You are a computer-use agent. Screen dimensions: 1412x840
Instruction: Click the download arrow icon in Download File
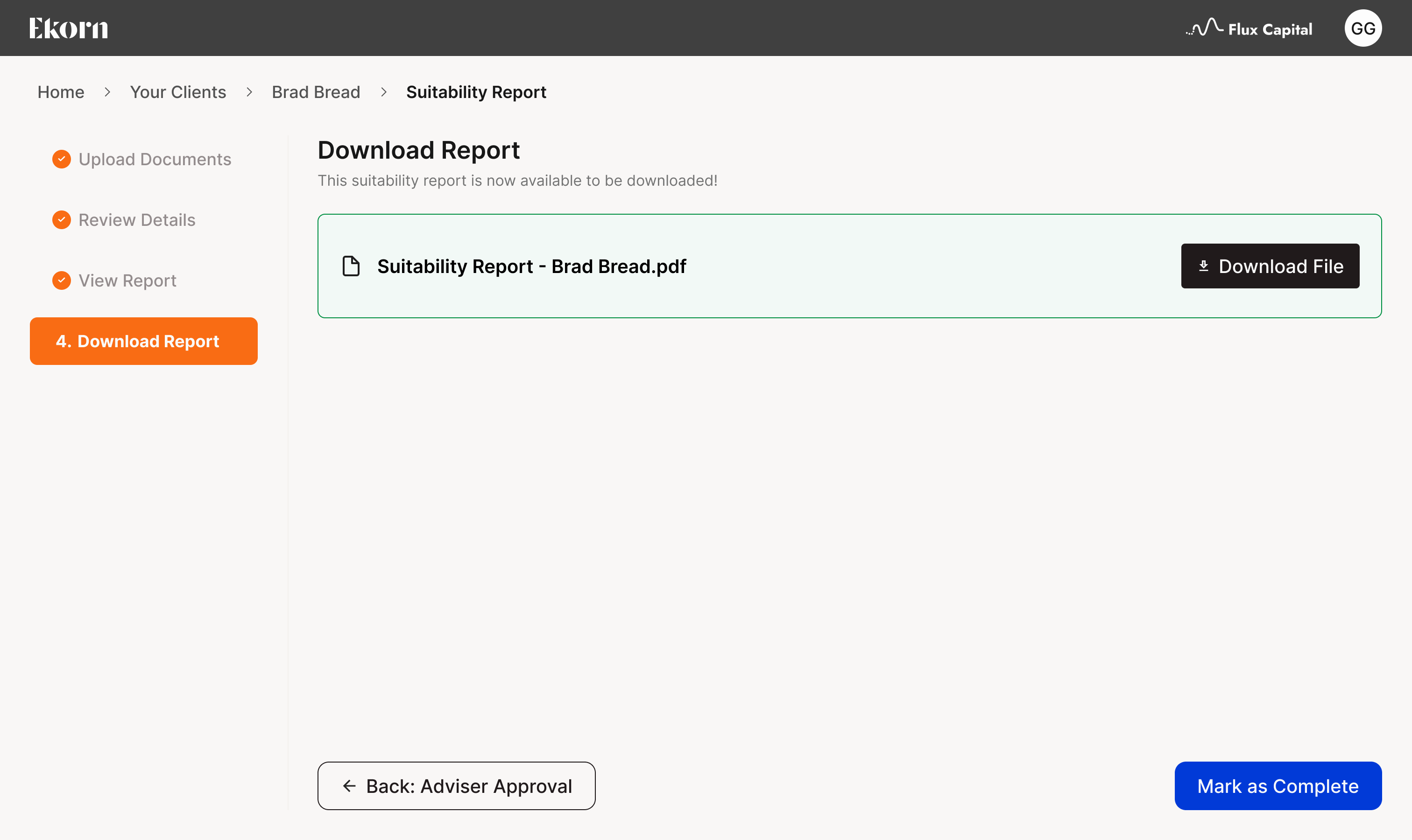1204,266
